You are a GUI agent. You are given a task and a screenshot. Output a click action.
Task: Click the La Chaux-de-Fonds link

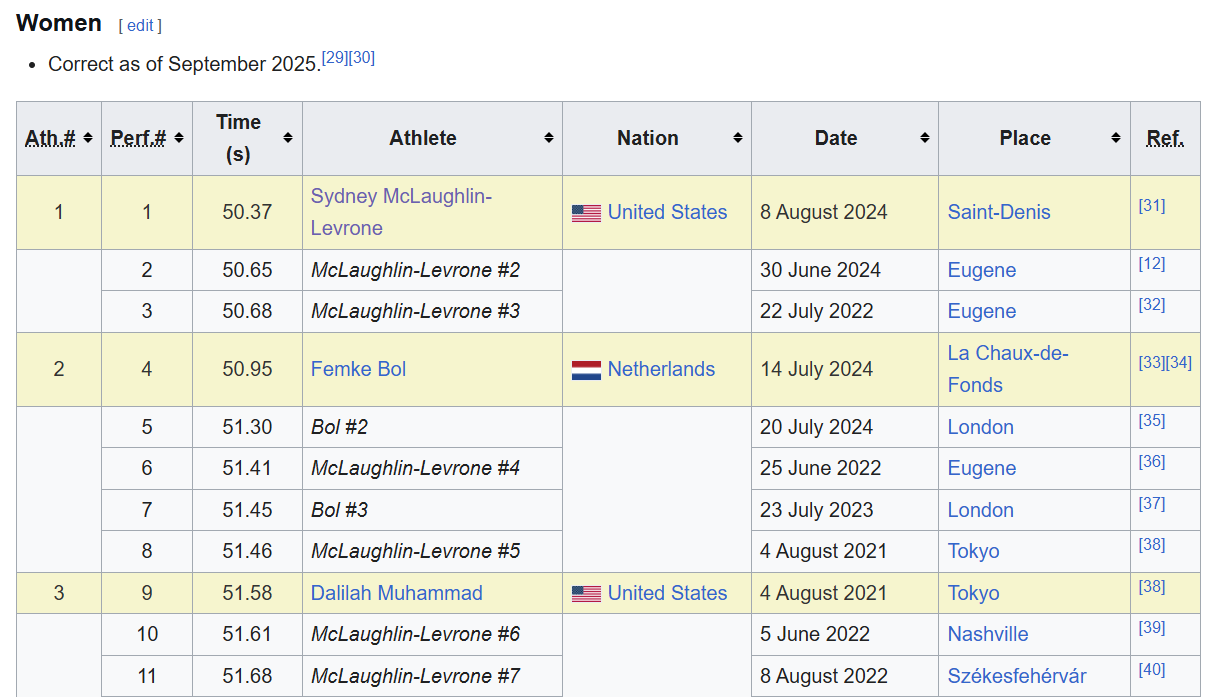point(1007,354)
